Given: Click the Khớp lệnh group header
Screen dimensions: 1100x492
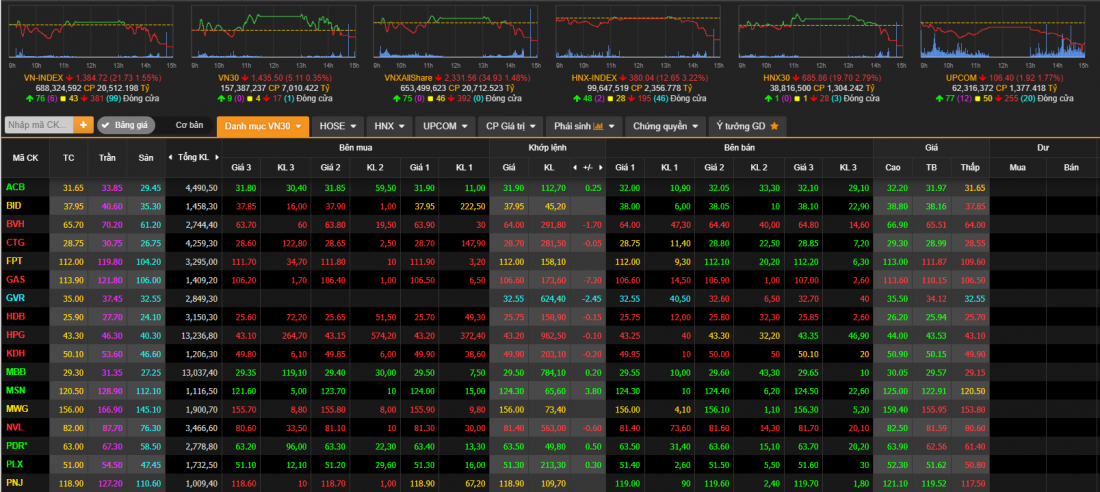Looking at the screenshot, I should pyautogui.click(x=547, y=148).
